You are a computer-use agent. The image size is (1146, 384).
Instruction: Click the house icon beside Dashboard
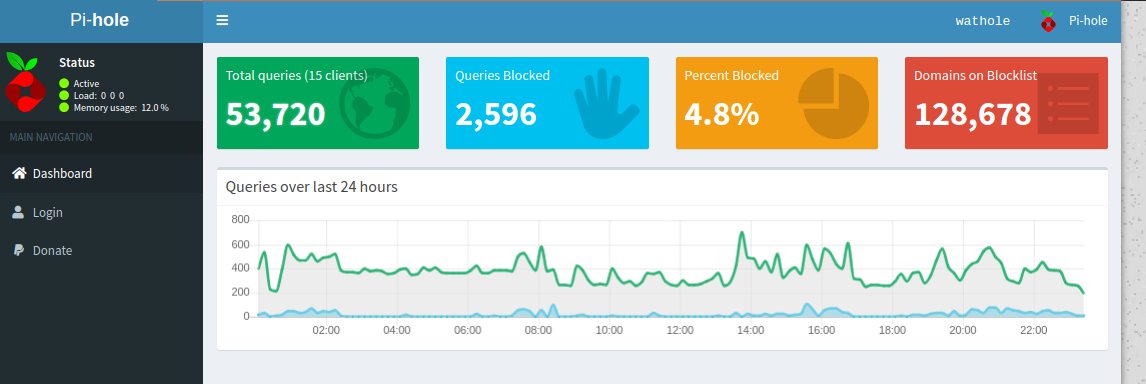click(x=19, y=173)
